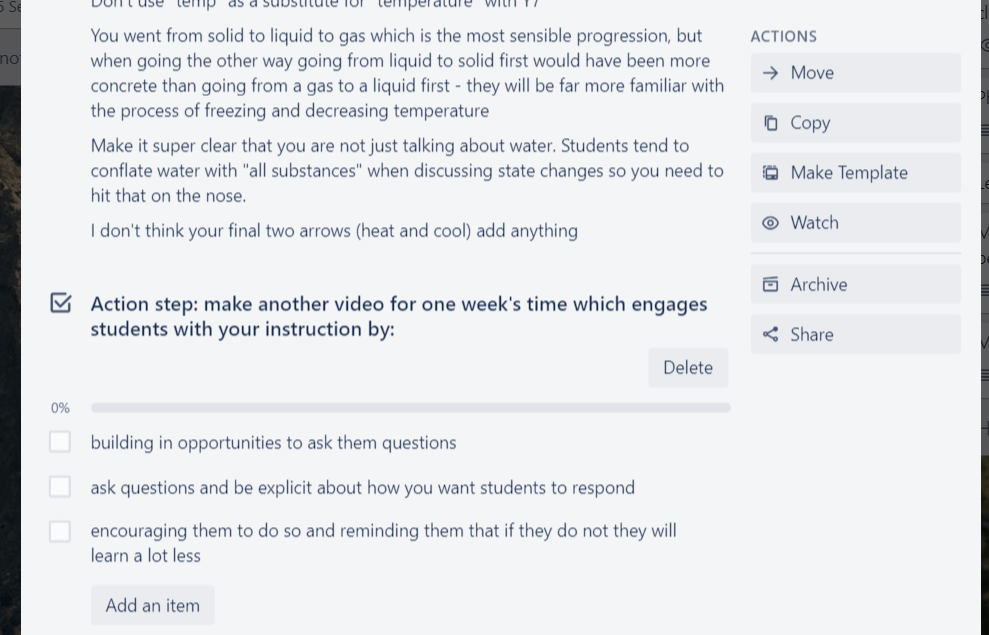
Task: Click the 'encouraging them' item text to edit
Action: (383, 542)
